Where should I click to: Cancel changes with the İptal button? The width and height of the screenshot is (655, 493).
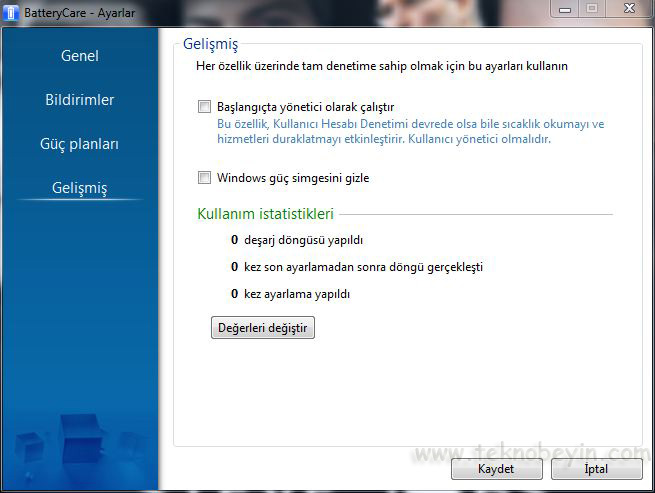(x=597, y=469)
